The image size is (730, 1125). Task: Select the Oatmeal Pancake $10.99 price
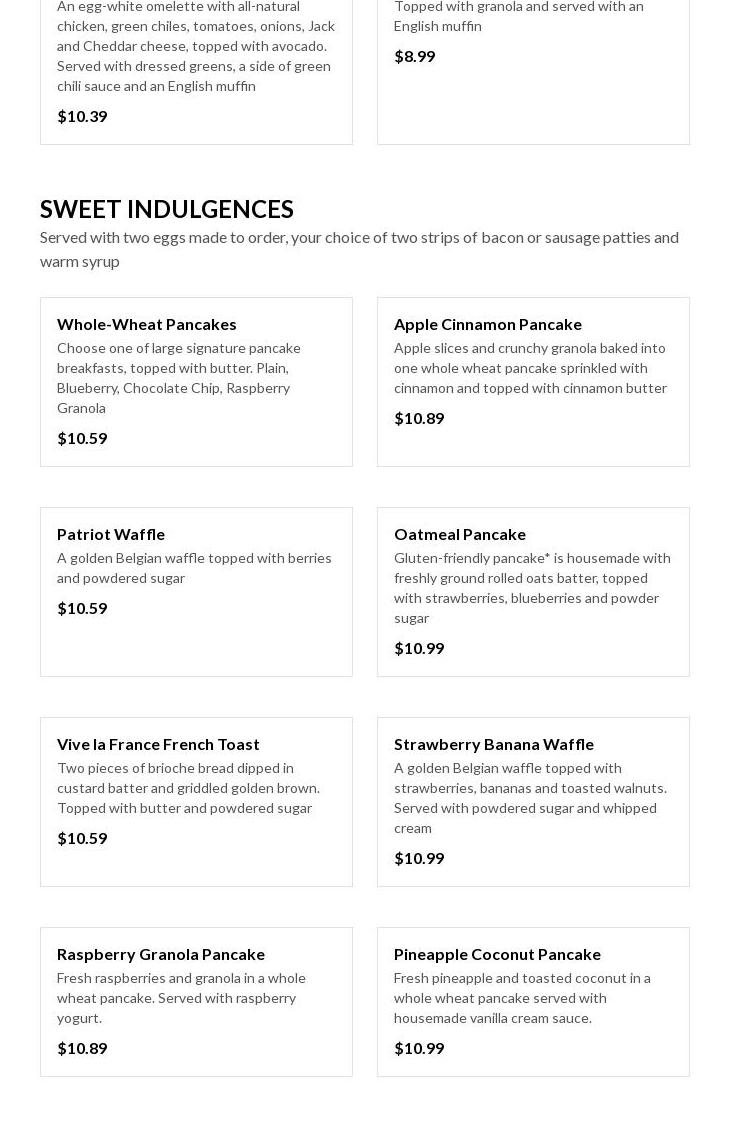[x=419, y=648]
